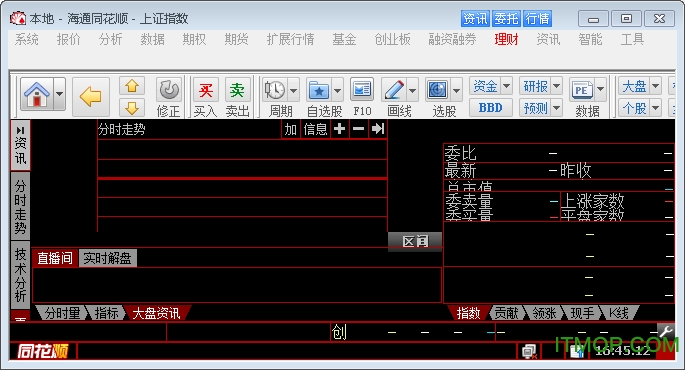Select the 指标 bottom tab

(x=107, y=313)
